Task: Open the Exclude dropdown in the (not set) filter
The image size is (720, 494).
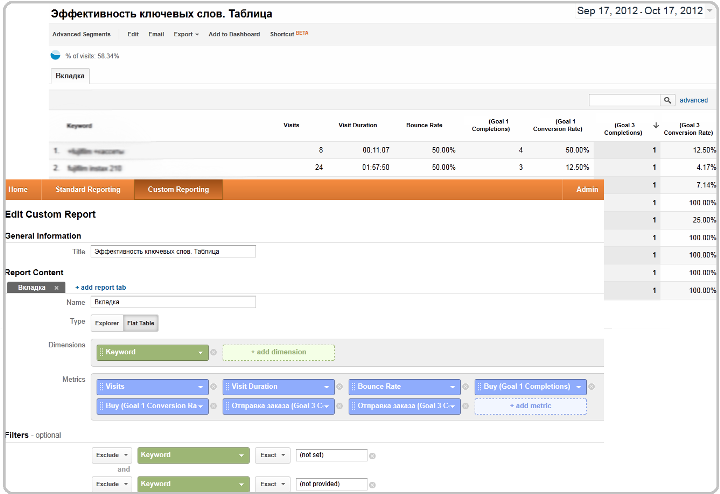Action: (112, 455)
